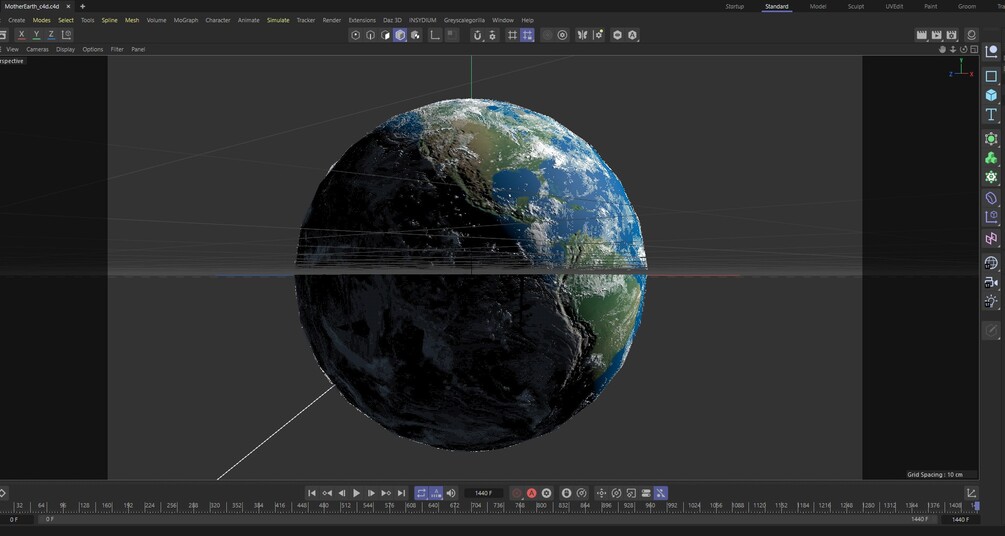Select the Texture mode icon
Image resolution: width=1005 pixels, height=536 pixels.
[x=416, y=35]
